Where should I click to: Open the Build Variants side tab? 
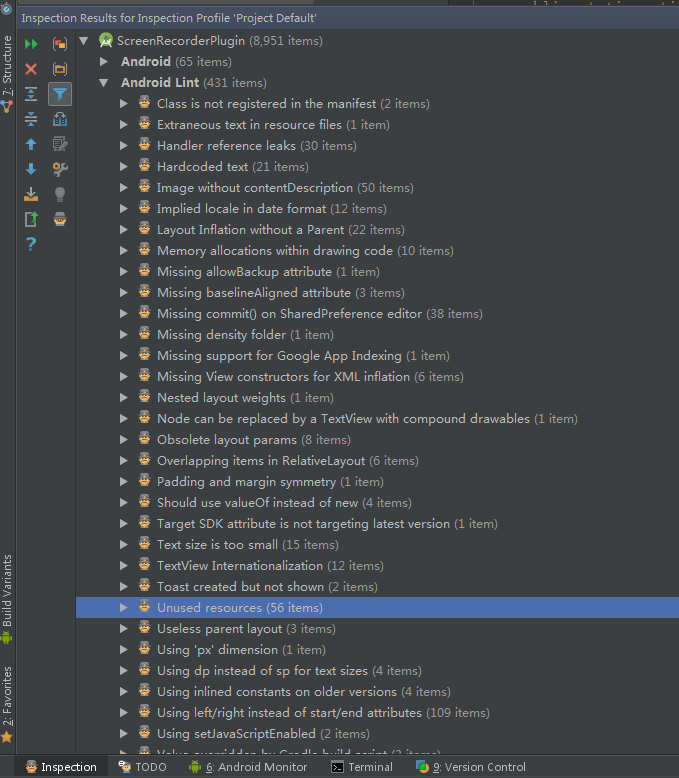[7, 599]
